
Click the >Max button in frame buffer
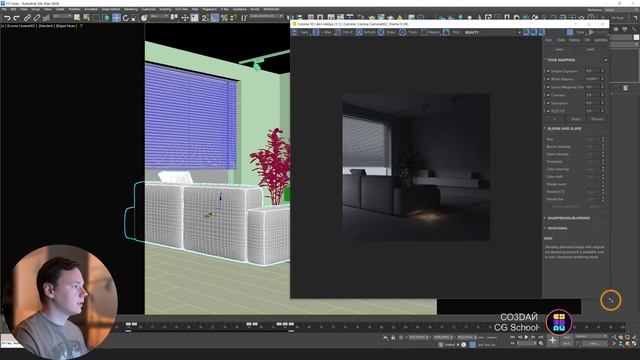coord(322,32)
